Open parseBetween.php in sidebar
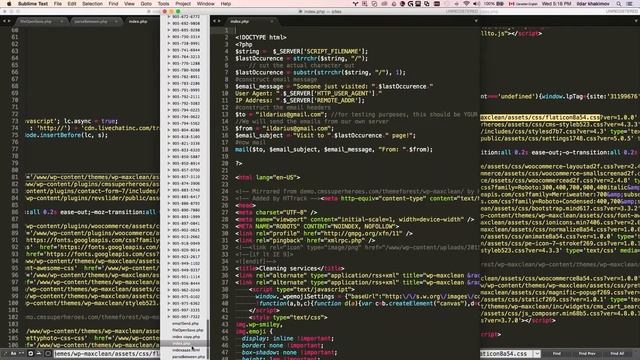The width and height of the screenshot is (640, 360). 188,356
